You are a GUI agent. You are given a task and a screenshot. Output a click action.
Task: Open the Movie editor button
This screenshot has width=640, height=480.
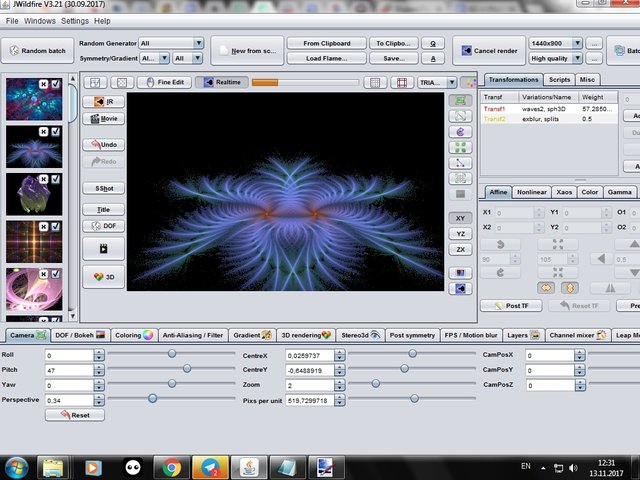pyautogui.click(x=104, y=118)
